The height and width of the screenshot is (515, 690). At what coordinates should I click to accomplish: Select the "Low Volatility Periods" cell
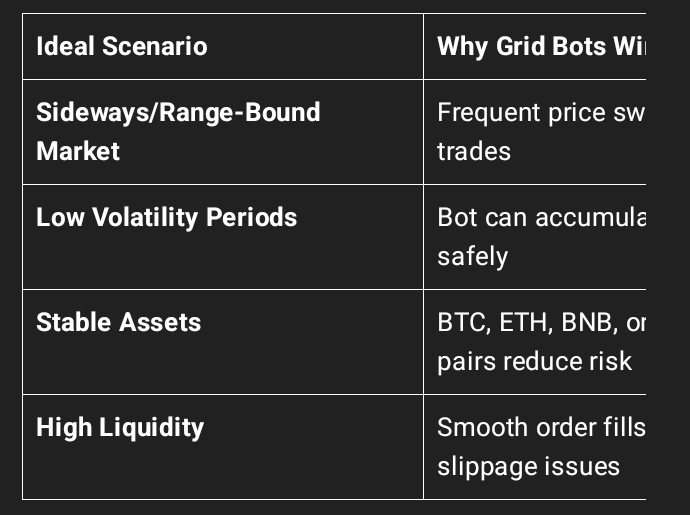click(166, 217)
